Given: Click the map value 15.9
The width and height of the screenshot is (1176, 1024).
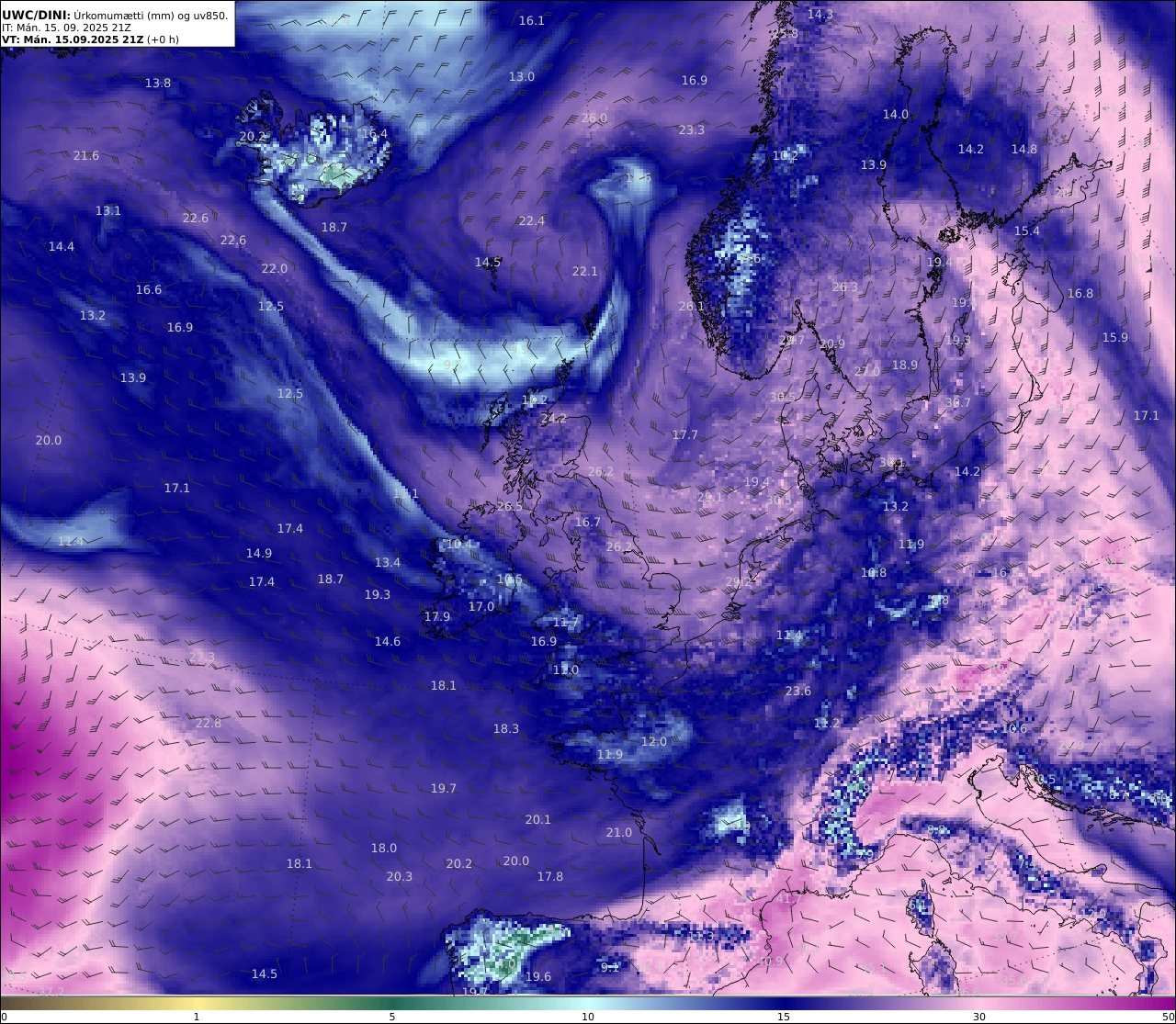Looking at the screenshot, I should coord(1115,337).
